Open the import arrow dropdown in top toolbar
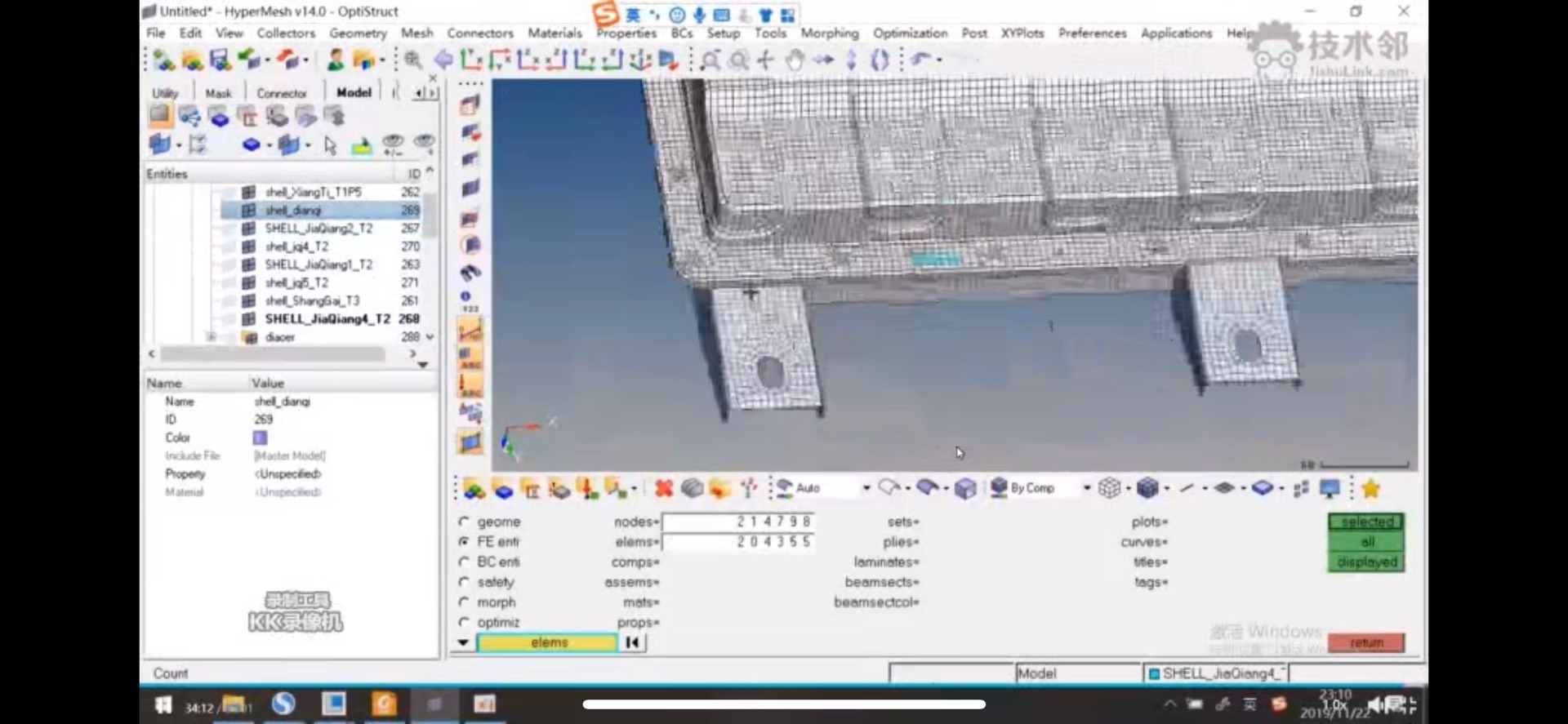This screenshot has height=724, width=1568. point(267,60)
